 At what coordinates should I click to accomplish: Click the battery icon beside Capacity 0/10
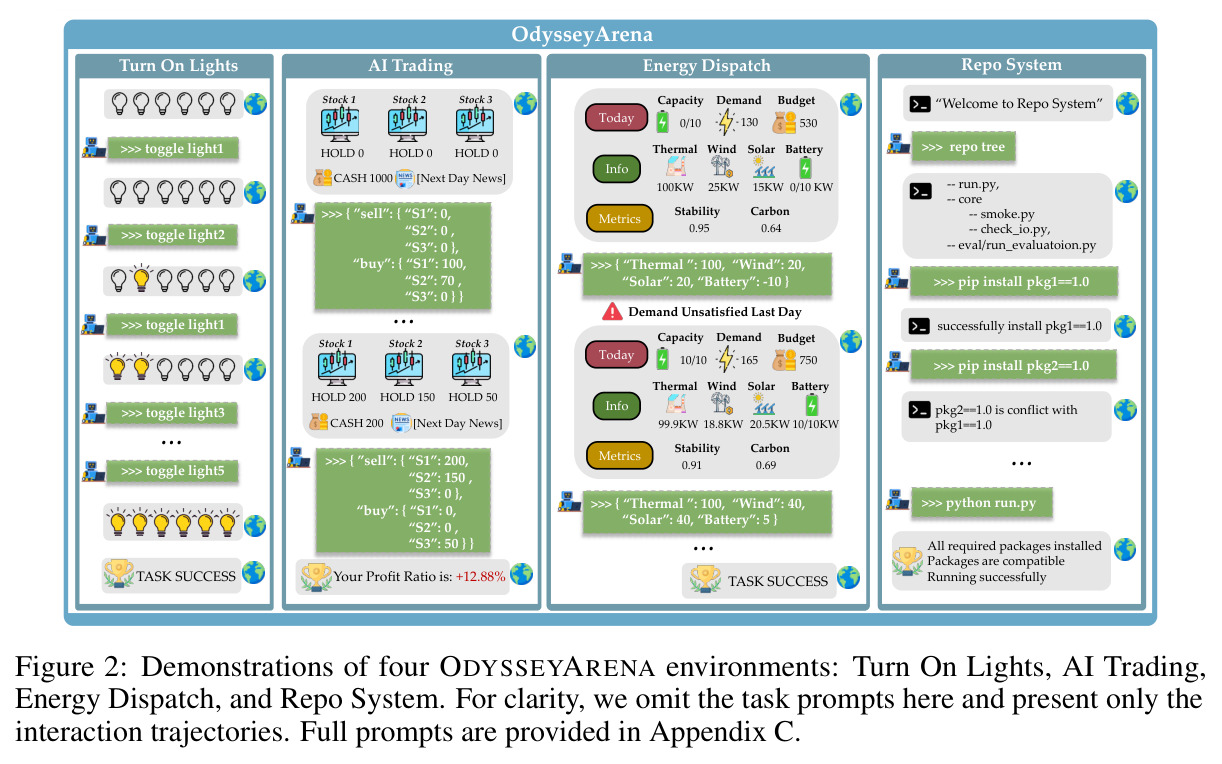tap(661, 122)
